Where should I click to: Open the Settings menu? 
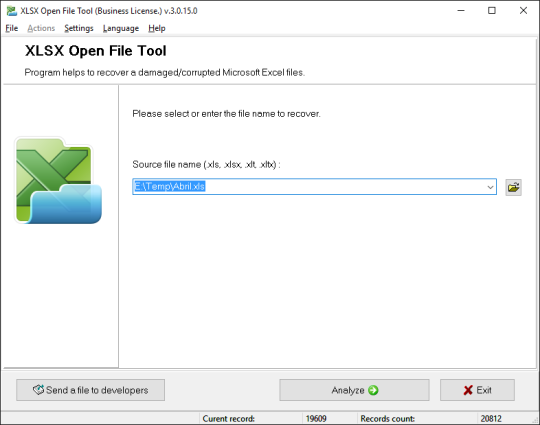pos(79,28)
